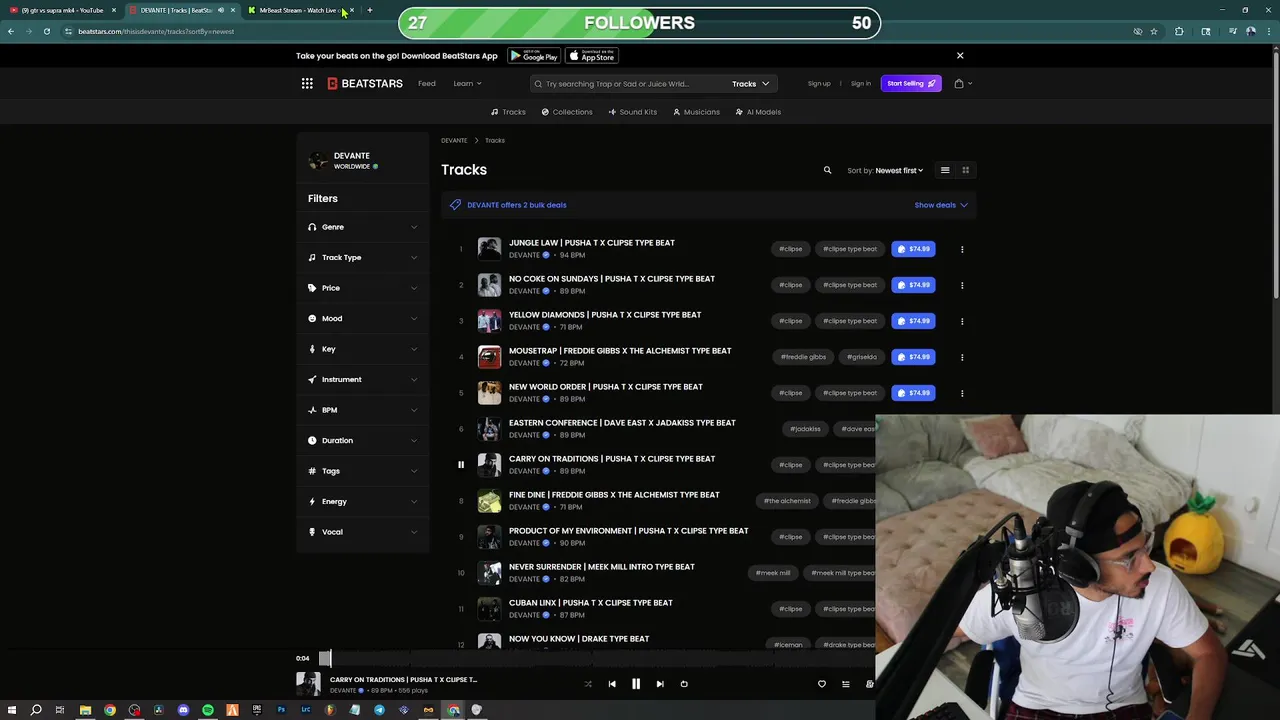Click the Sign up link

pyautogui.click(x=819, y=84)
